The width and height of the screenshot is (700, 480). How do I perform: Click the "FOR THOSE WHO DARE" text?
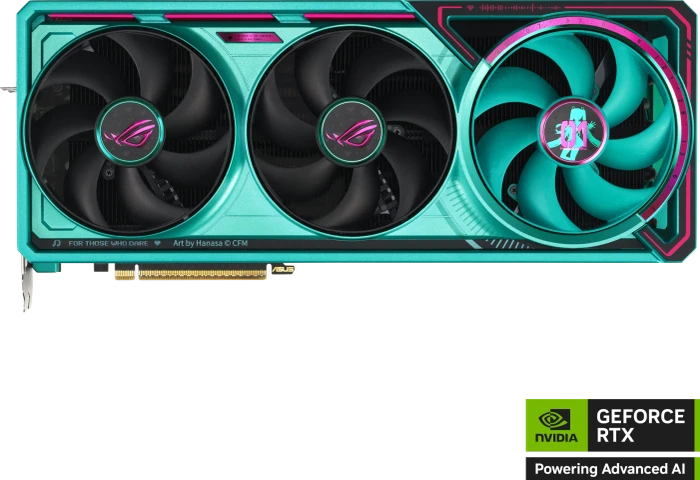108,243
